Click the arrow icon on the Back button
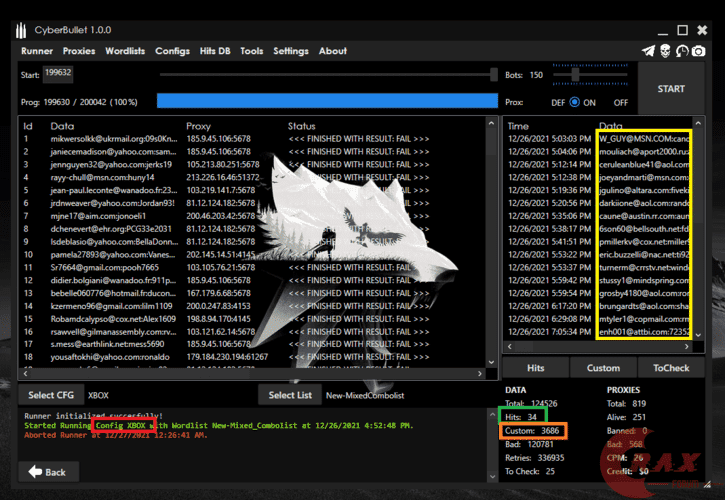This screenshot has width=725, height=500. [34, 472]
